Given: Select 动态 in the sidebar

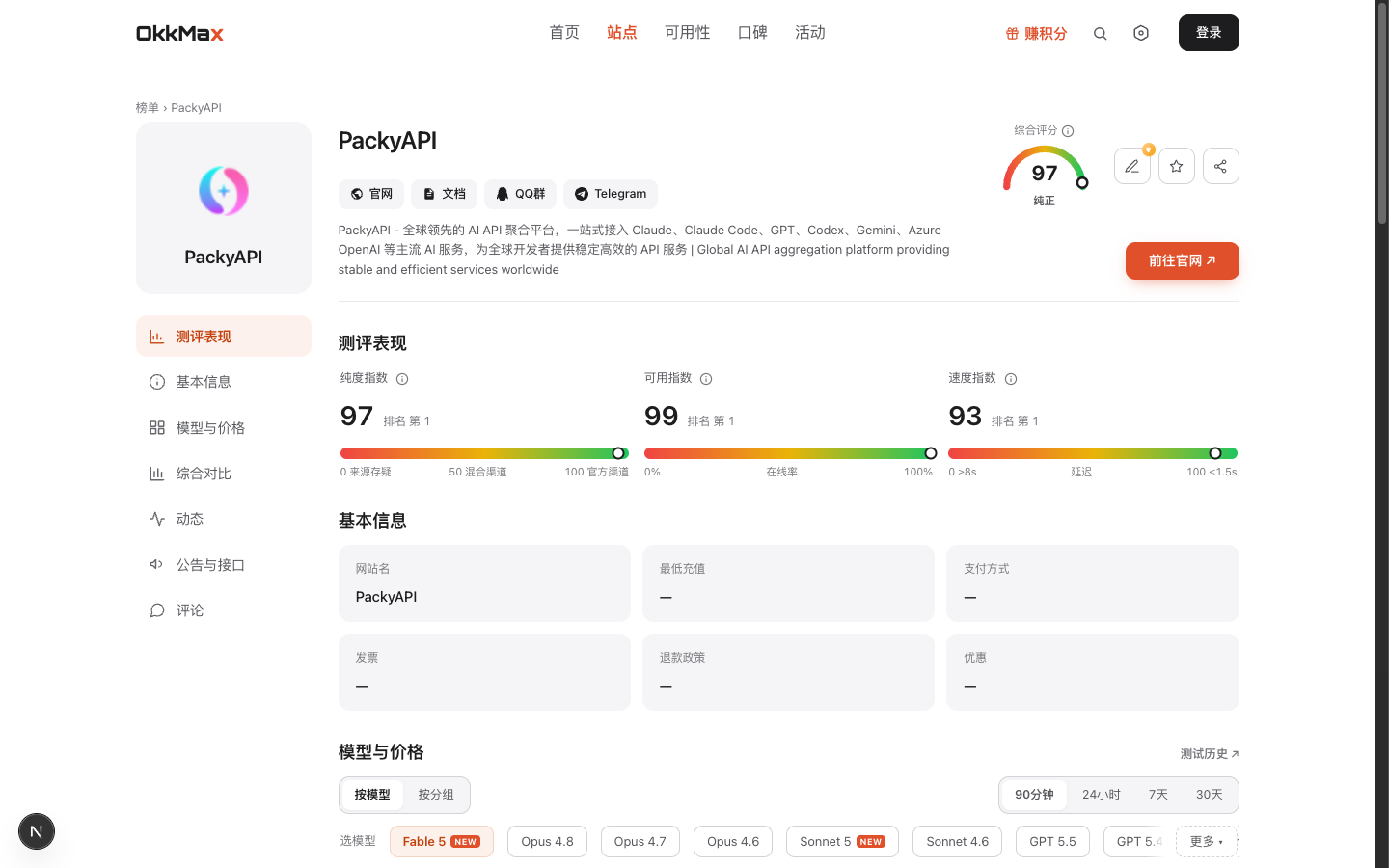Looking at the screenshot, I should click(x=224, y=519).
